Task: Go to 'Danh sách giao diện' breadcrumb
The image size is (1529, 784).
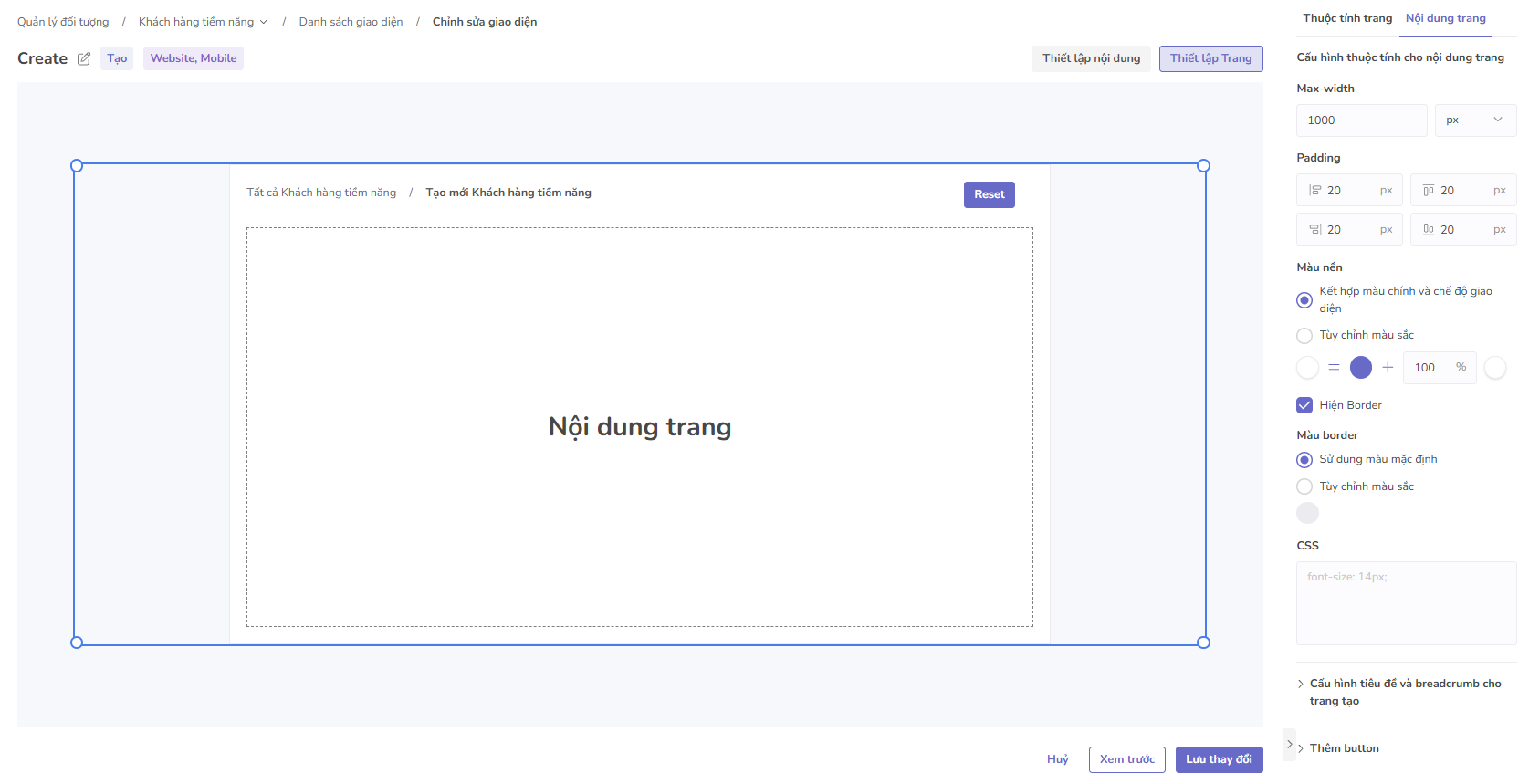Action: [351, 22]
